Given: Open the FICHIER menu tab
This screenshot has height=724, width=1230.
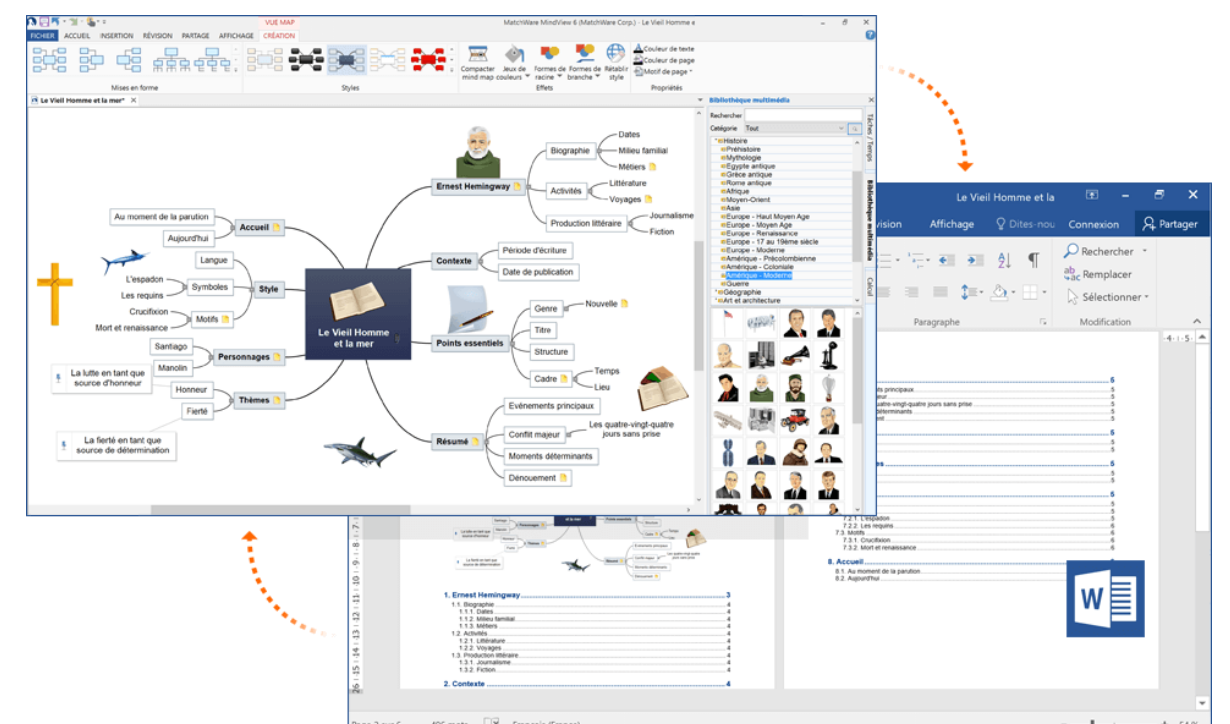Looking at the screenshot, I should pyautogui.click(x=43, y=36).
